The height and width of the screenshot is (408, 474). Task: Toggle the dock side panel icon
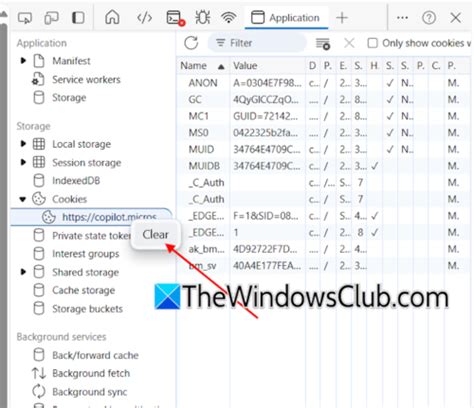pos(78,18)
